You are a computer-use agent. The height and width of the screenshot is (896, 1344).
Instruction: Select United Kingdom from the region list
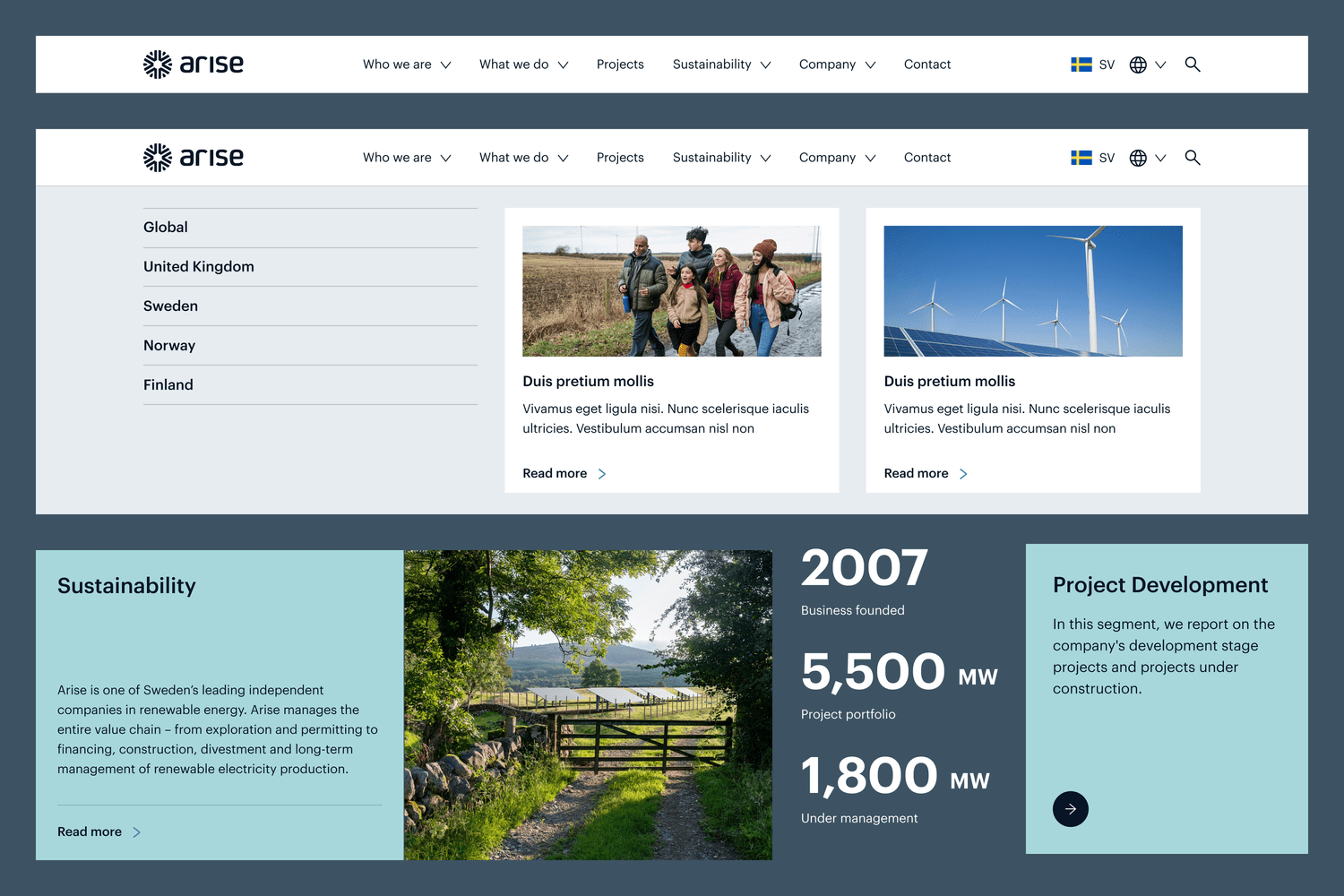pyautogui.click(x=310, y=267)
